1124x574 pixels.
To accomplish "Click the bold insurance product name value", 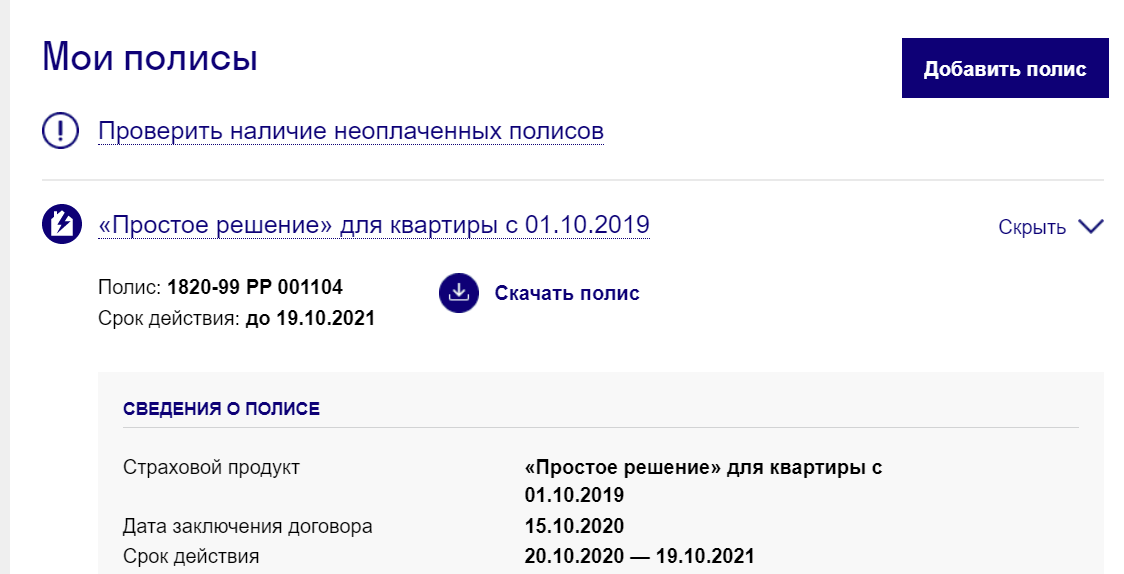I will [x=702, y=467].
